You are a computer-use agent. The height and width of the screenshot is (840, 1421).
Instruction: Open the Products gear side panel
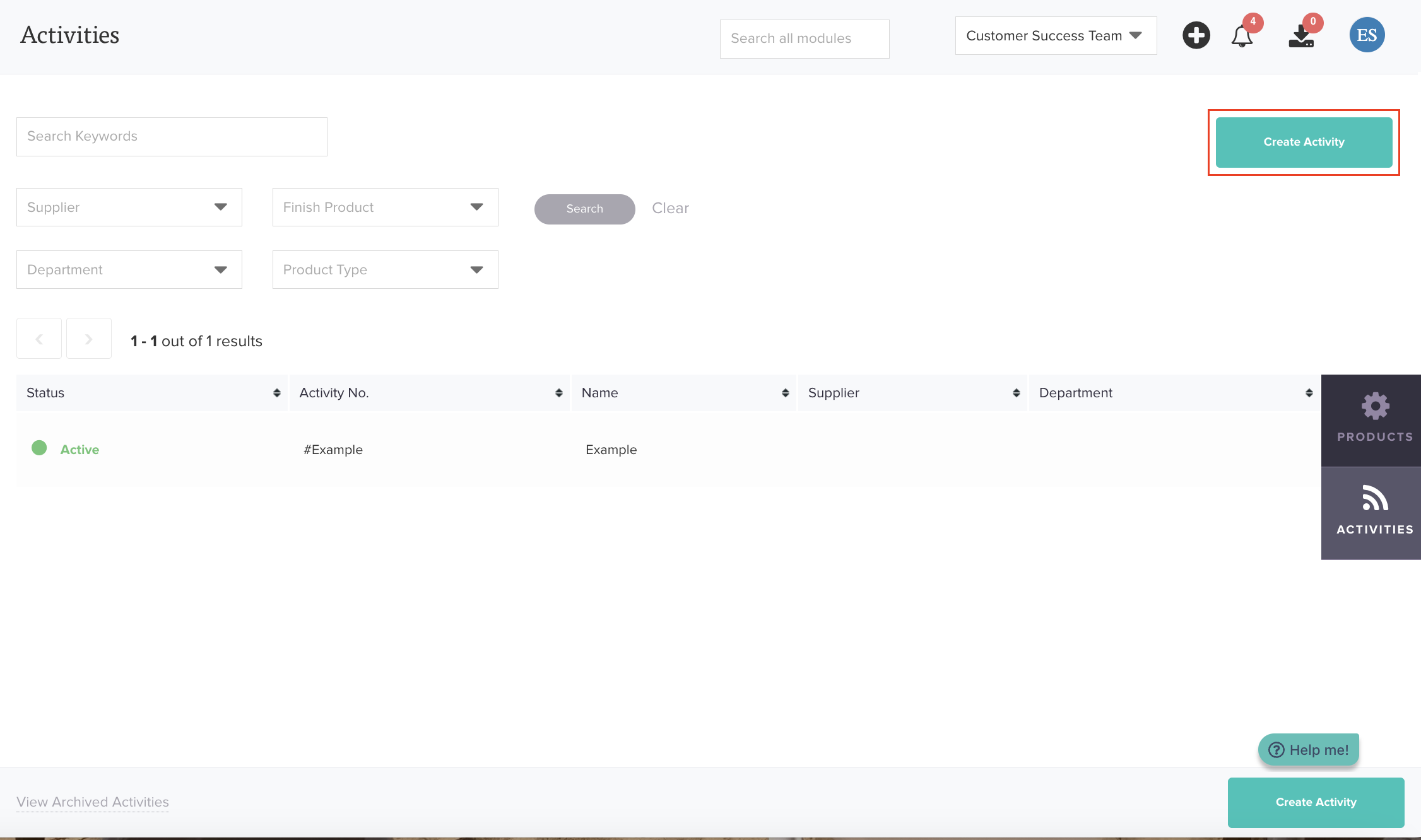1374,419
